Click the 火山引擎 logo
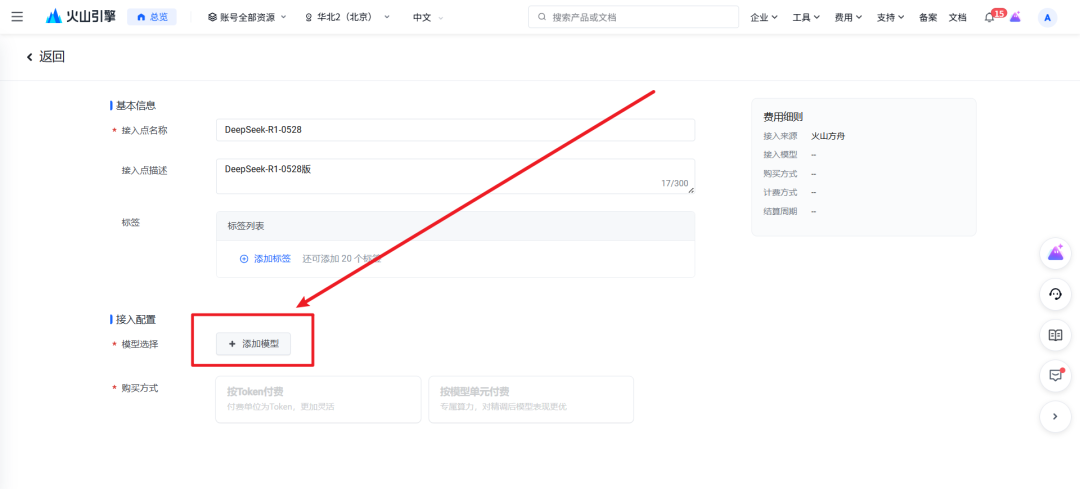 tap(80, 17)
